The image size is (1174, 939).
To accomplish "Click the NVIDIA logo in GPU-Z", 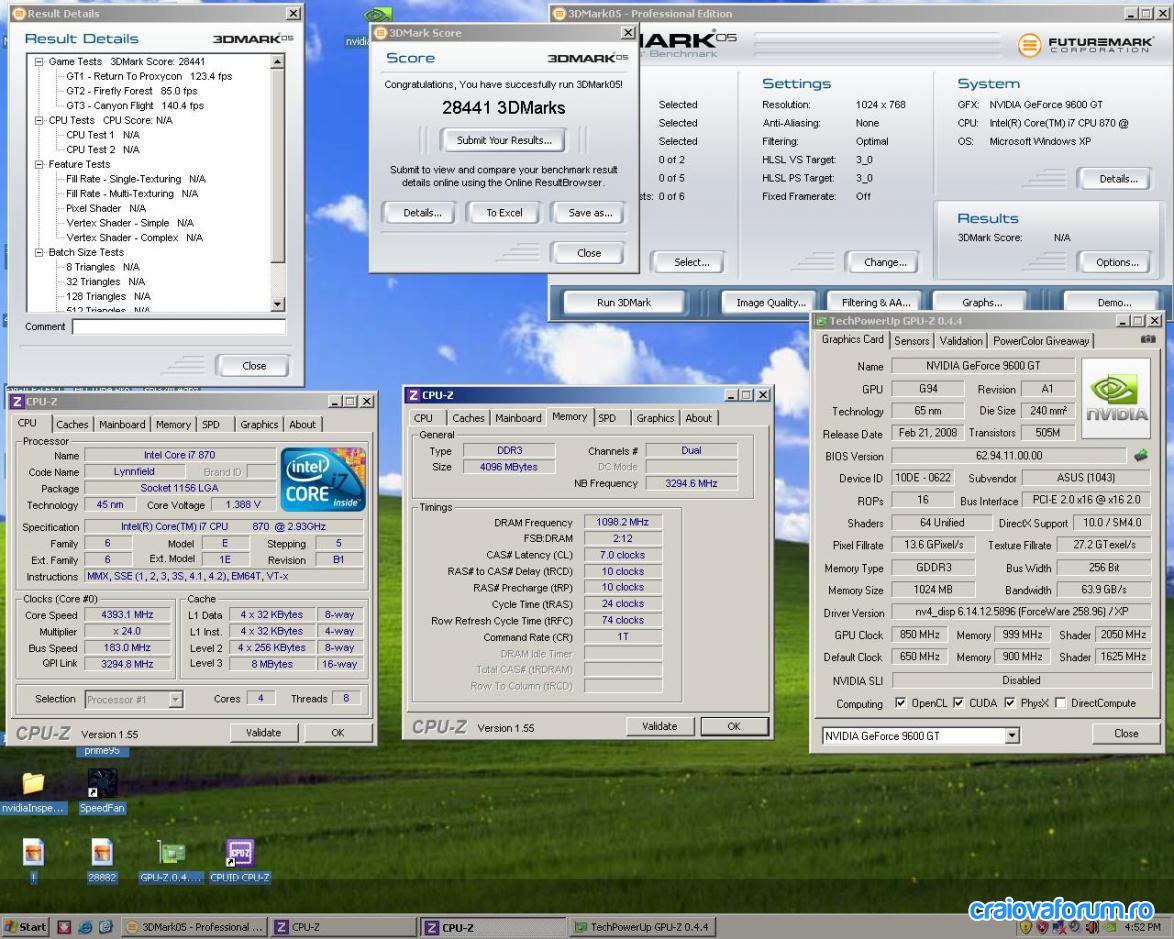I will click(x=1116, y=398).
